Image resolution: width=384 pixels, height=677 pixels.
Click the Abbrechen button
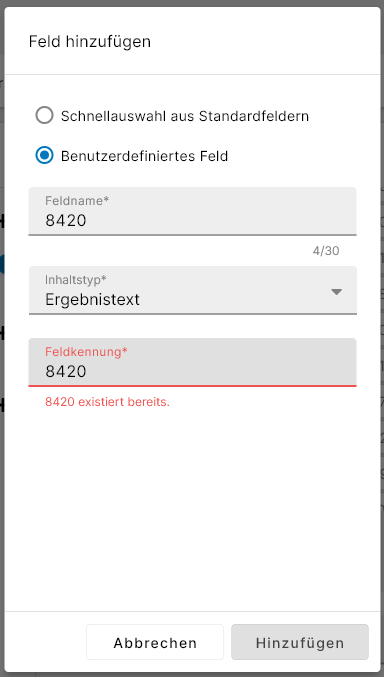pyautogui.click(x=155, y=642)
